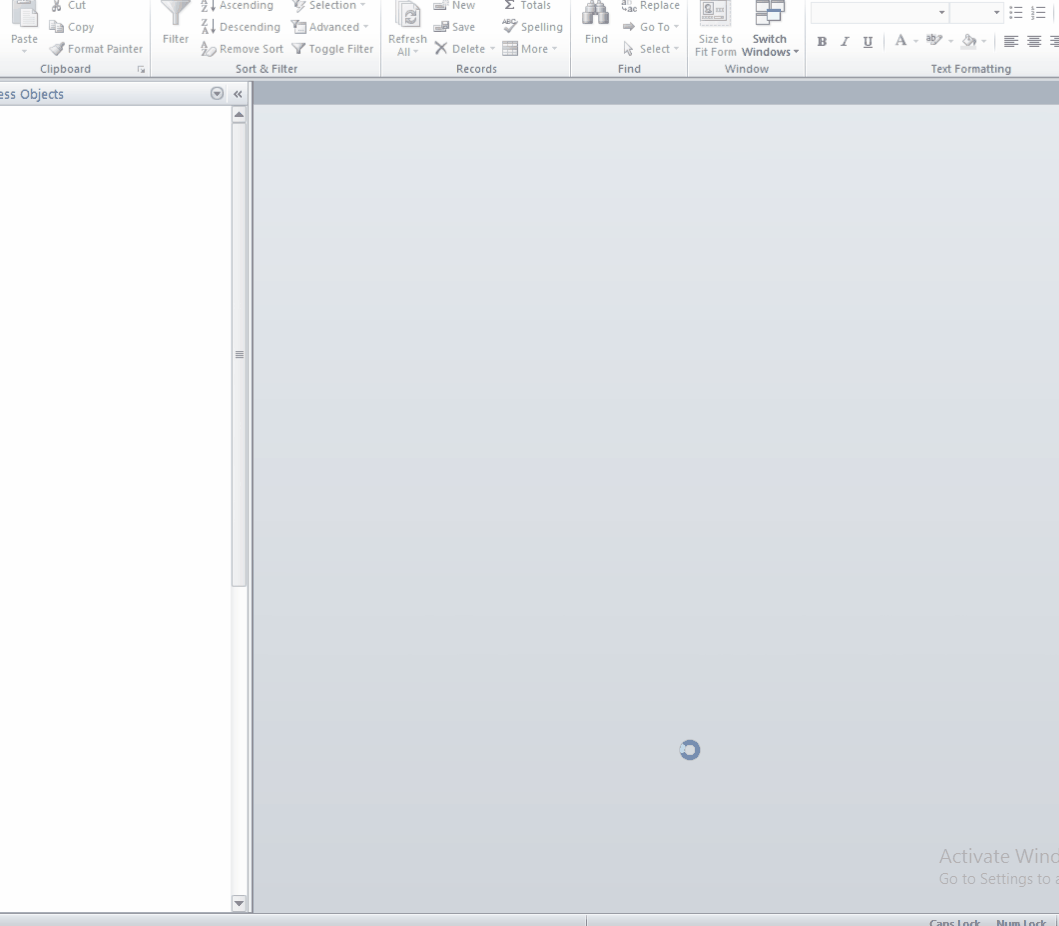Click the Replace button
The image size is (1059, 926).
tap(650, 6)
